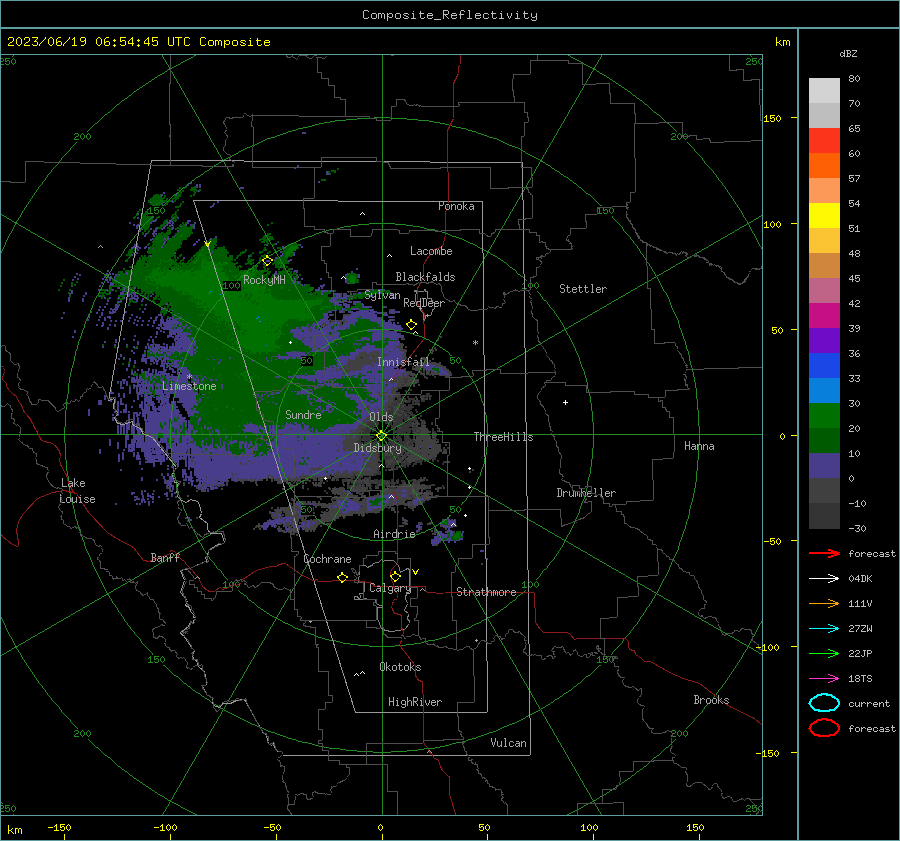Click the Sundre label

click(x=303, y=414)
